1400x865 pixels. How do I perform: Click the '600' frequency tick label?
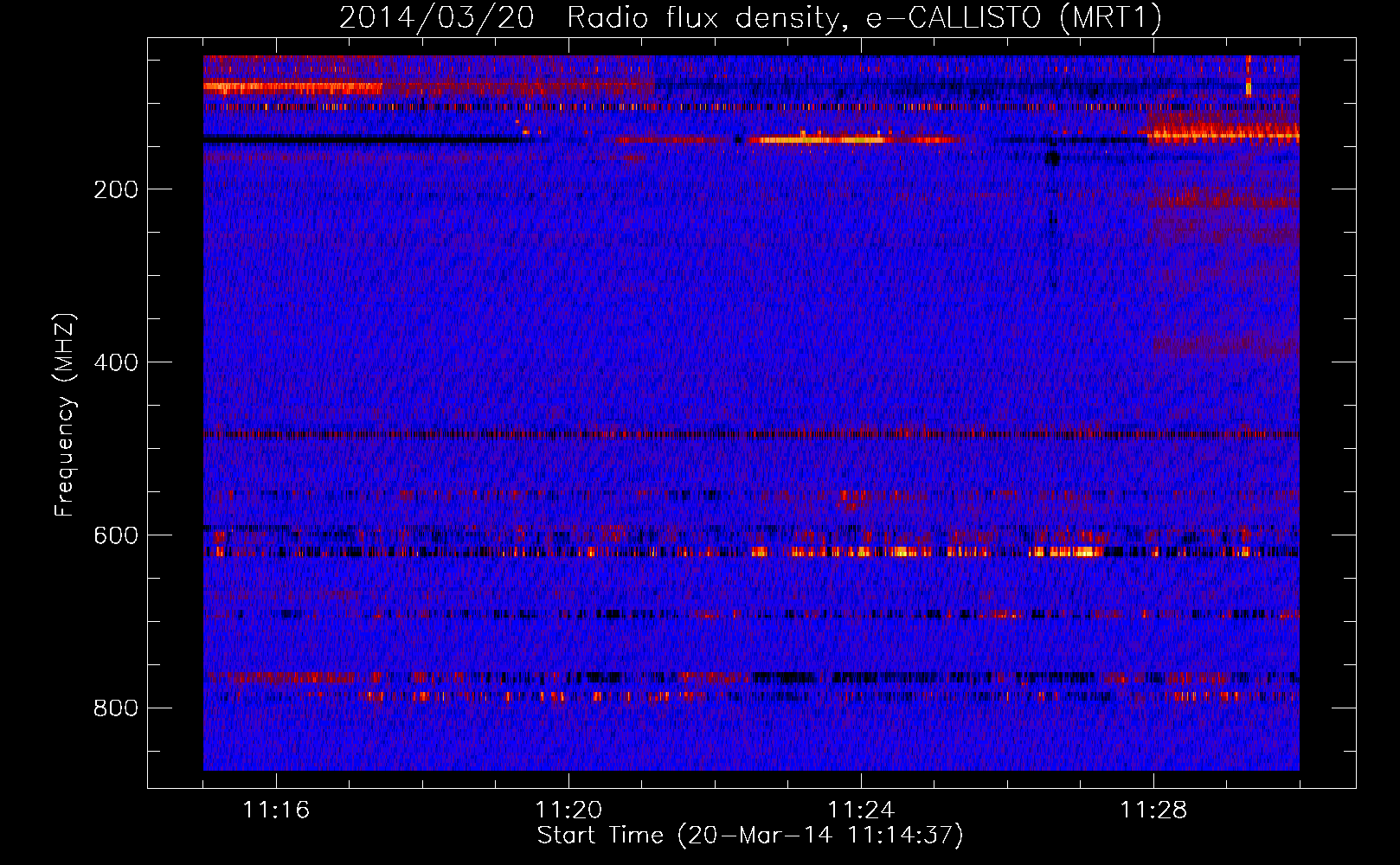[116, 535]
